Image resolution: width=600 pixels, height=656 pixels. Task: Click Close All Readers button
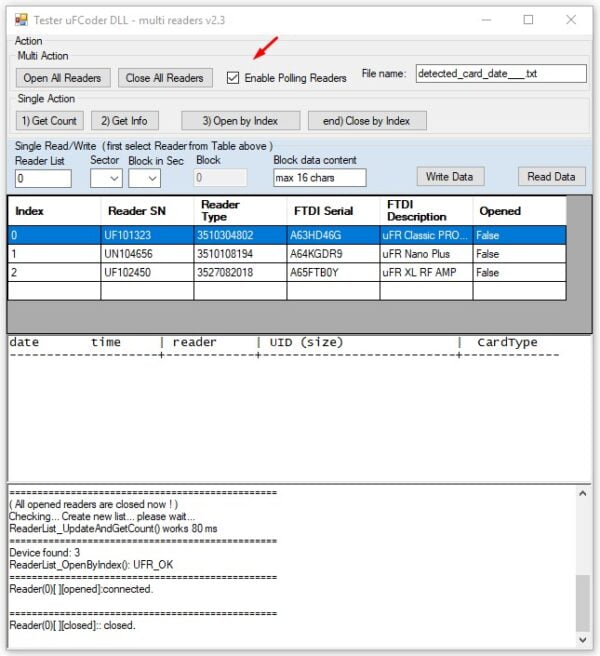165,78
